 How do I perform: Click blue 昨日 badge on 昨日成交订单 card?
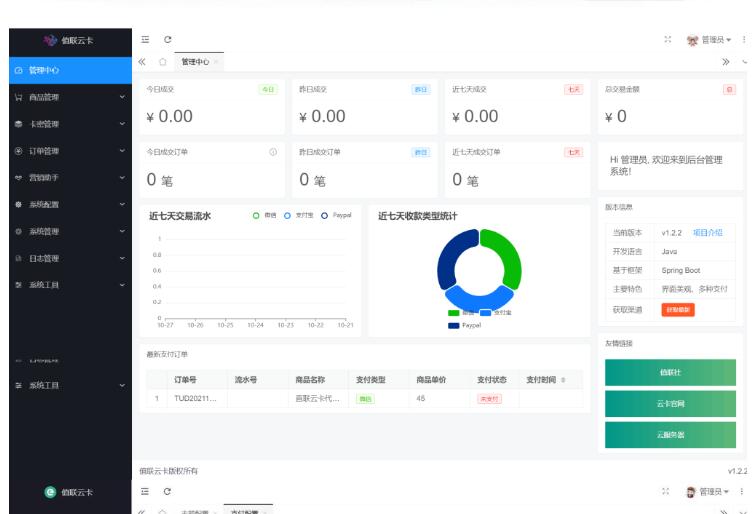421,152
